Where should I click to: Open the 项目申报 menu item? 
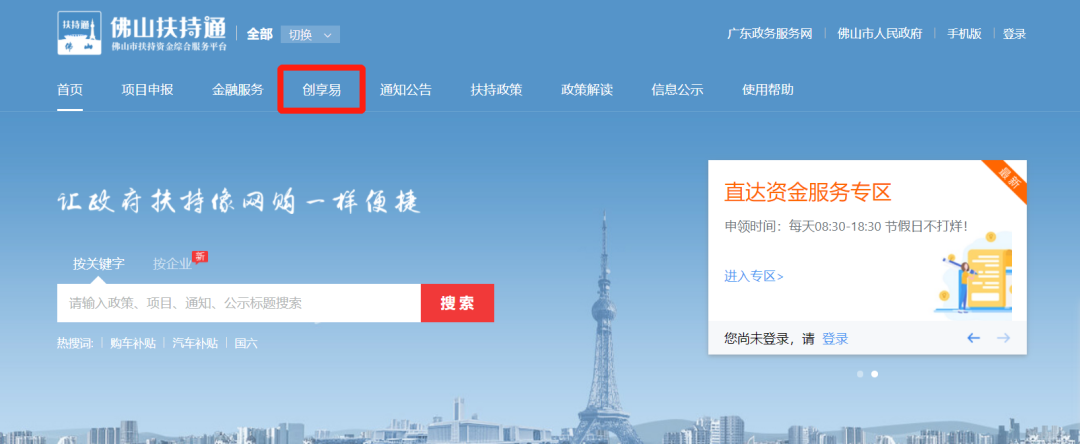[x=147, y=89]
